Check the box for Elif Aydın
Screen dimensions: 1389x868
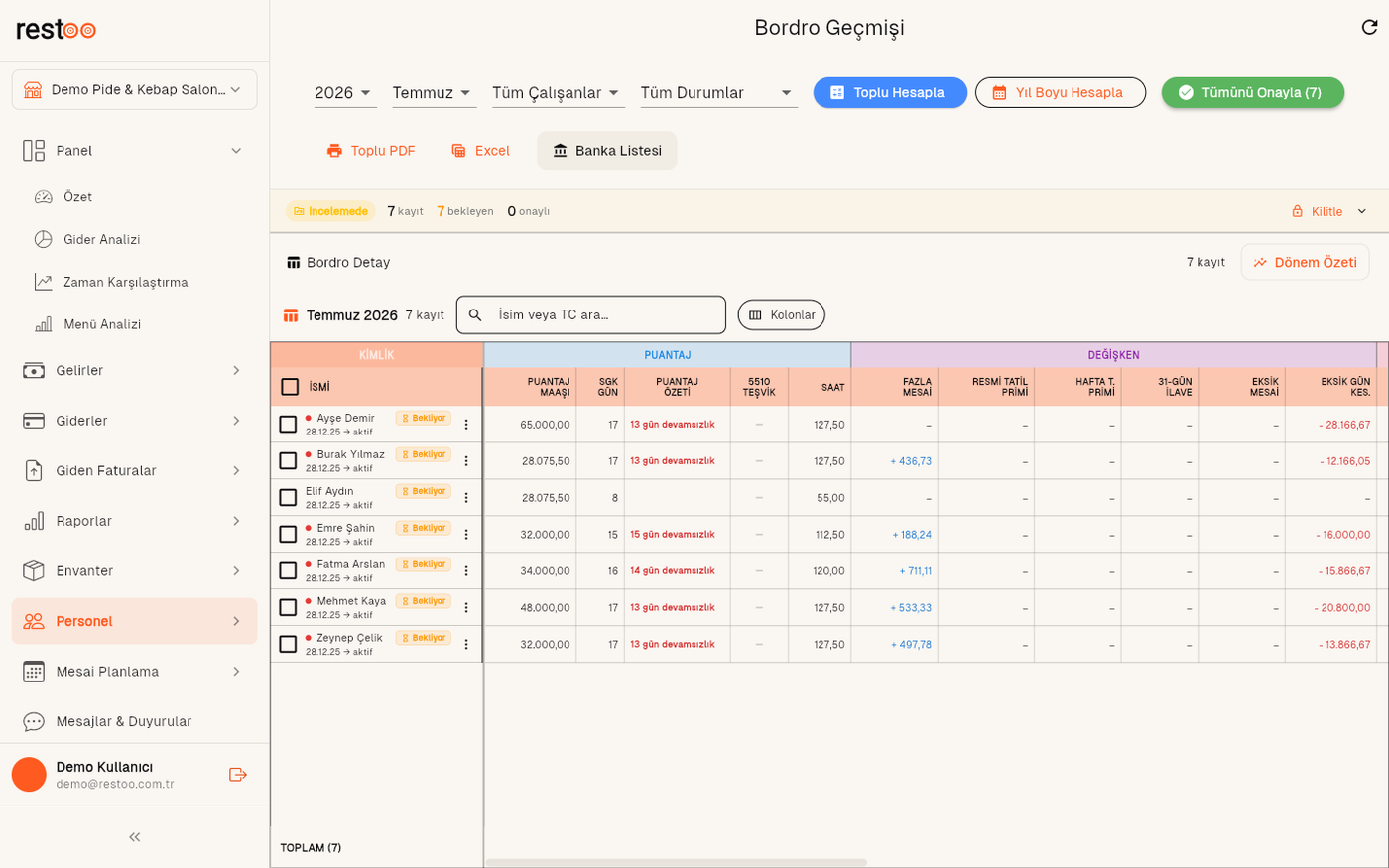point(288,498)
